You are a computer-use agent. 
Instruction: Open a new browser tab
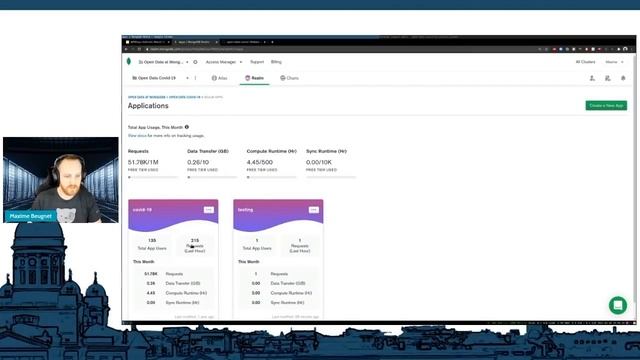(272, 42)
